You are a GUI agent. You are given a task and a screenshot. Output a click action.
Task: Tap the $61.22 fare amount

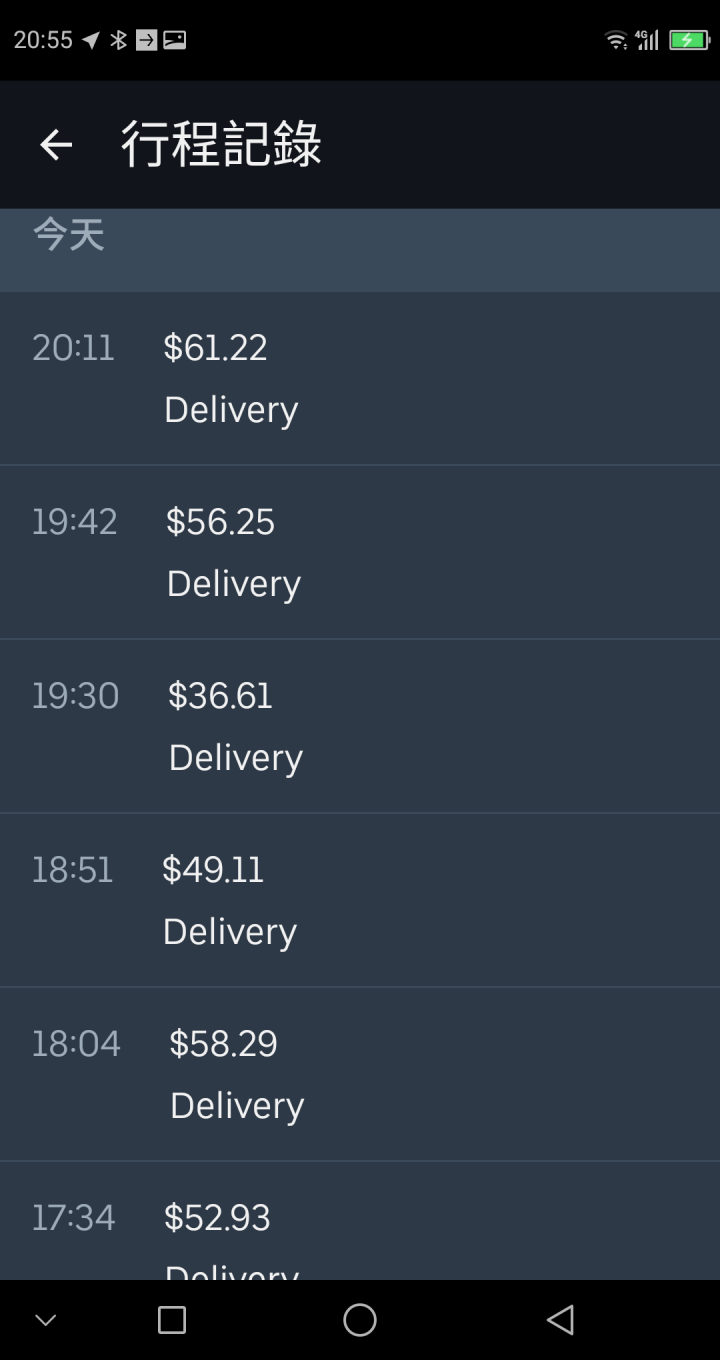(216, 348)
